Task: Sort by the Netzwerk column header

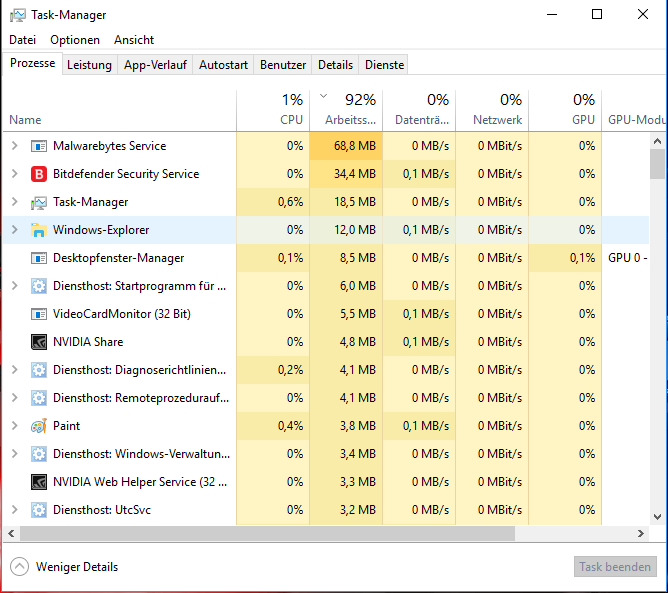Action: tap(492, 111)
